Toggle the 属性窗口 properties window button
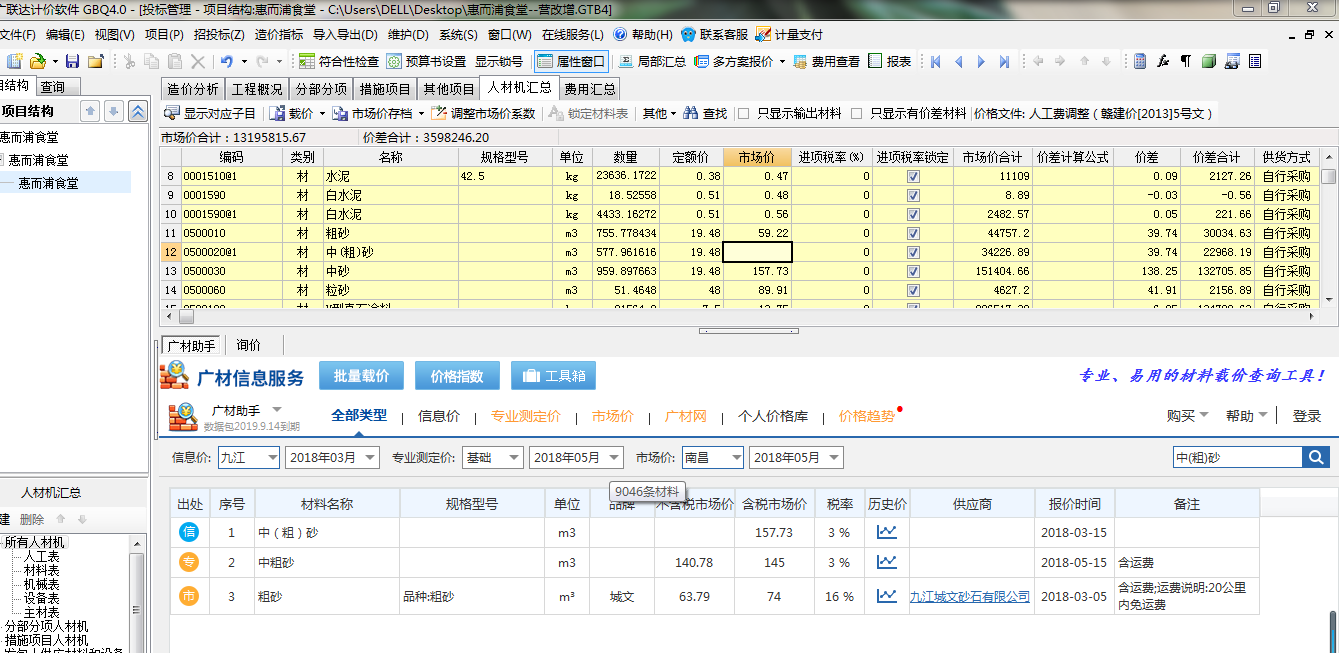Screen dimensions: 1339x653 (x=571, y=61)
